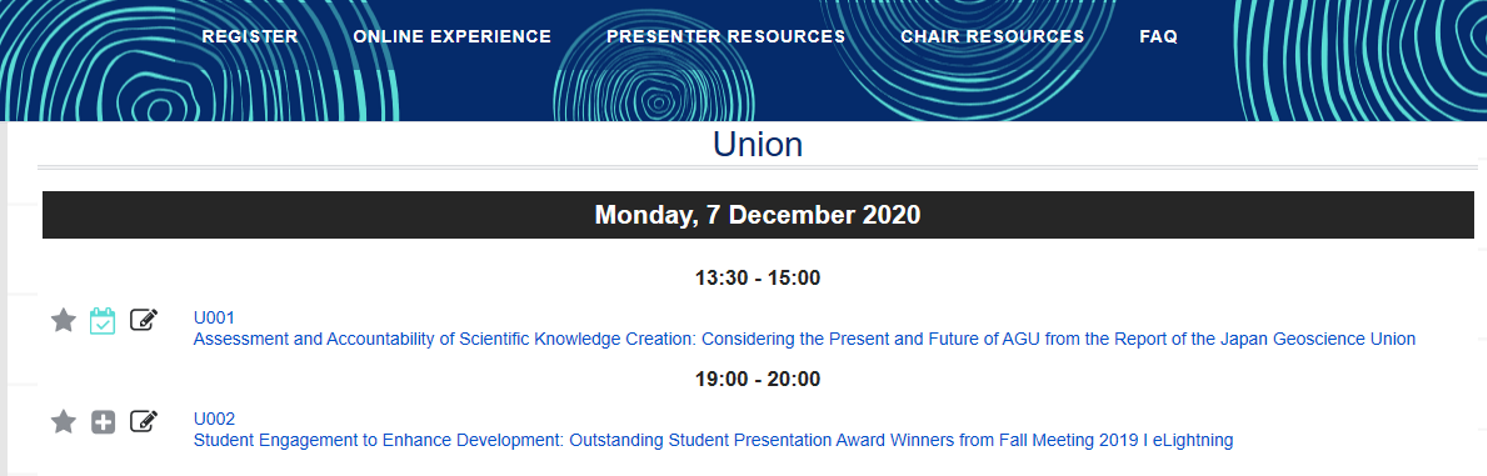Star the U002 Student Engagement session

[63, 421]
